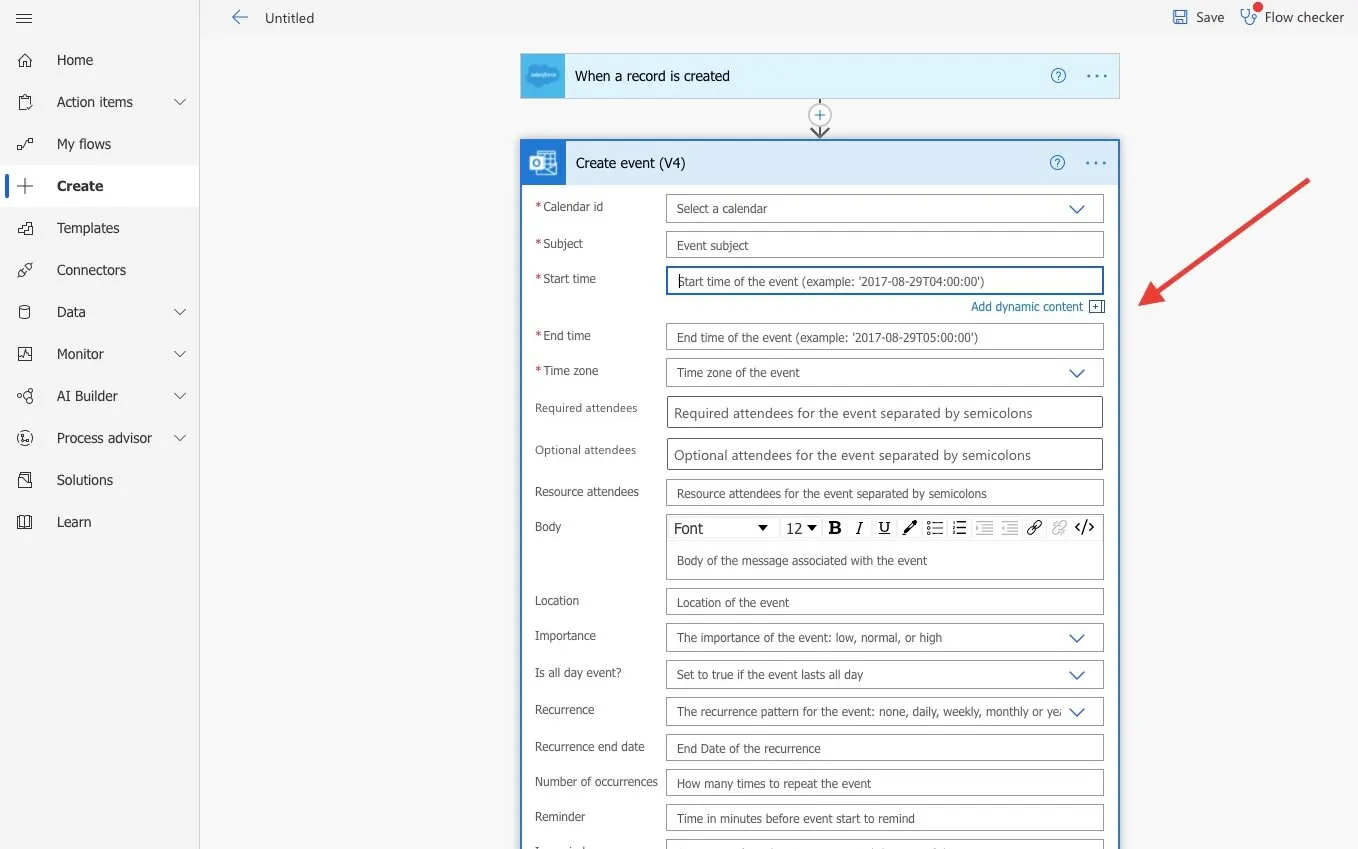Expand Action items in sidebar
This screenshot has height=849, width=1358.
pyautogui.click(x=180, y=102)
